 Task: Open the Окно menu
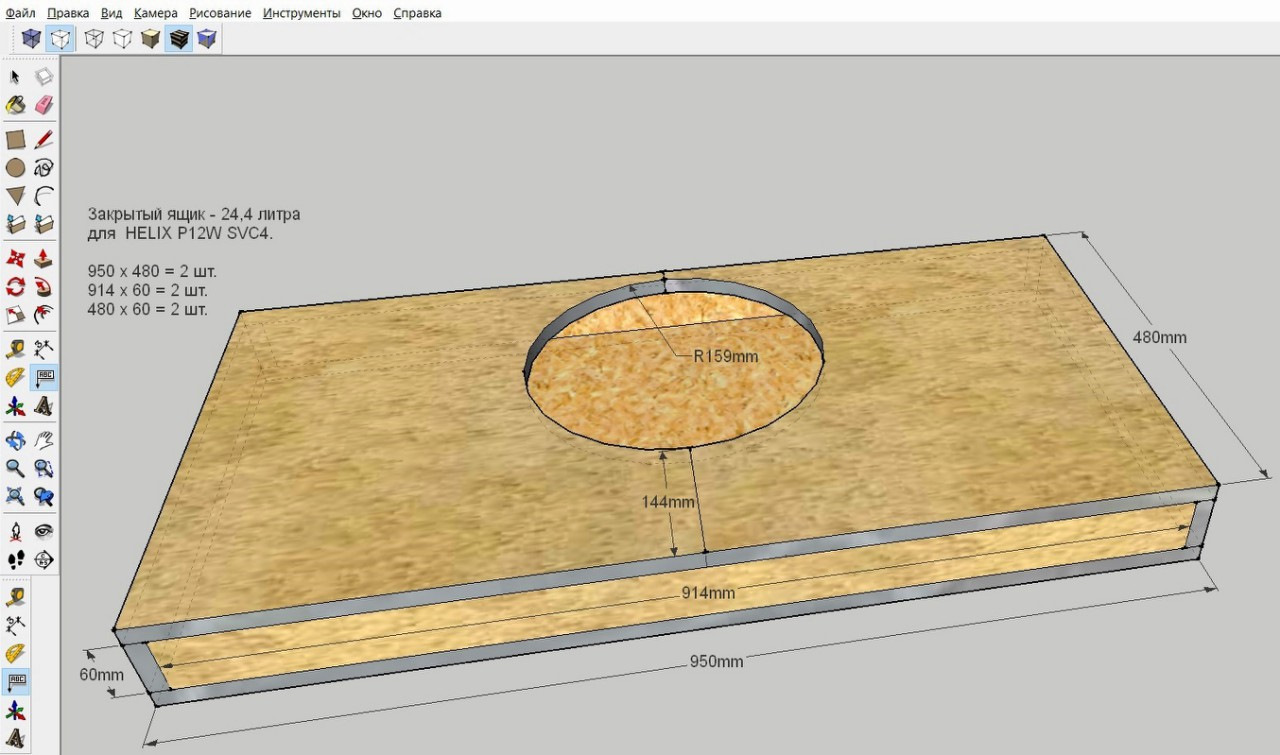[367, 13]
